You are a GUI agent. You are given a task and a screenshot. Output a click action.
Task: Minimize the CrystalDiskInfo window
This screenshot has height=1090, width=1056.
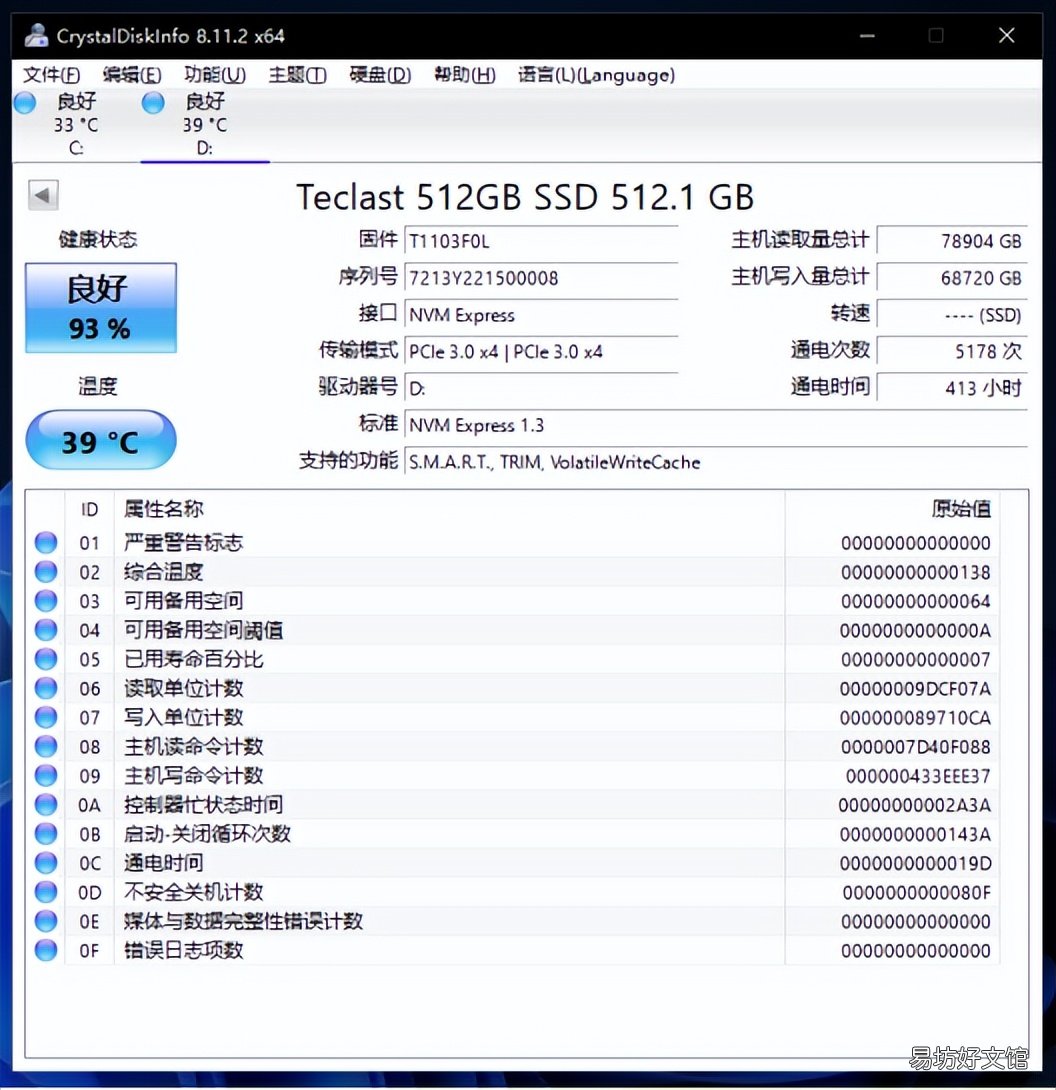coord(867,35)
